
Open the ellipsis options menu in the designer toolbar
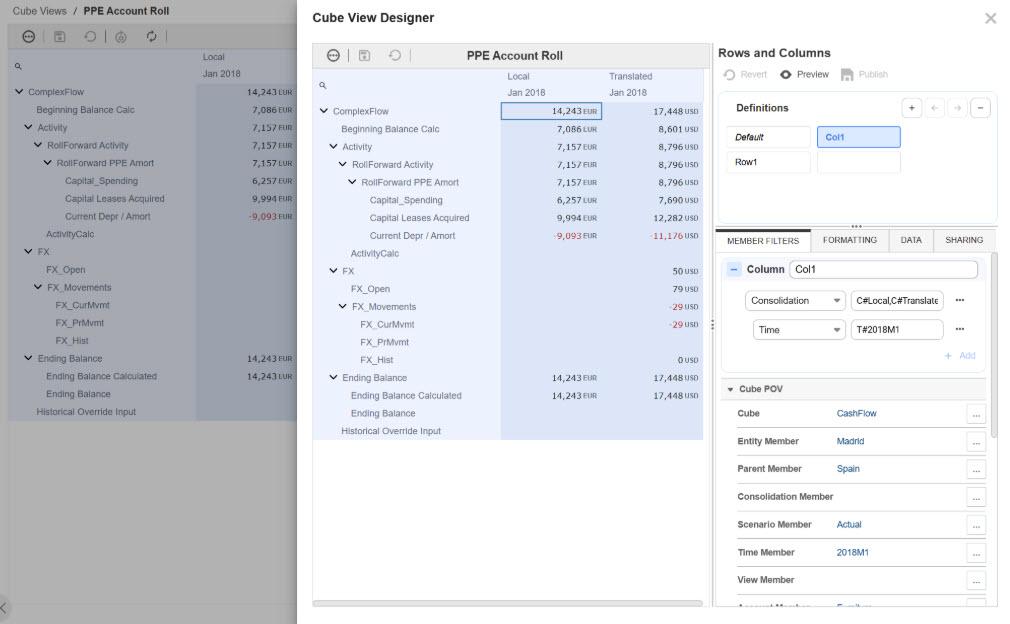(x=333, y=55)
